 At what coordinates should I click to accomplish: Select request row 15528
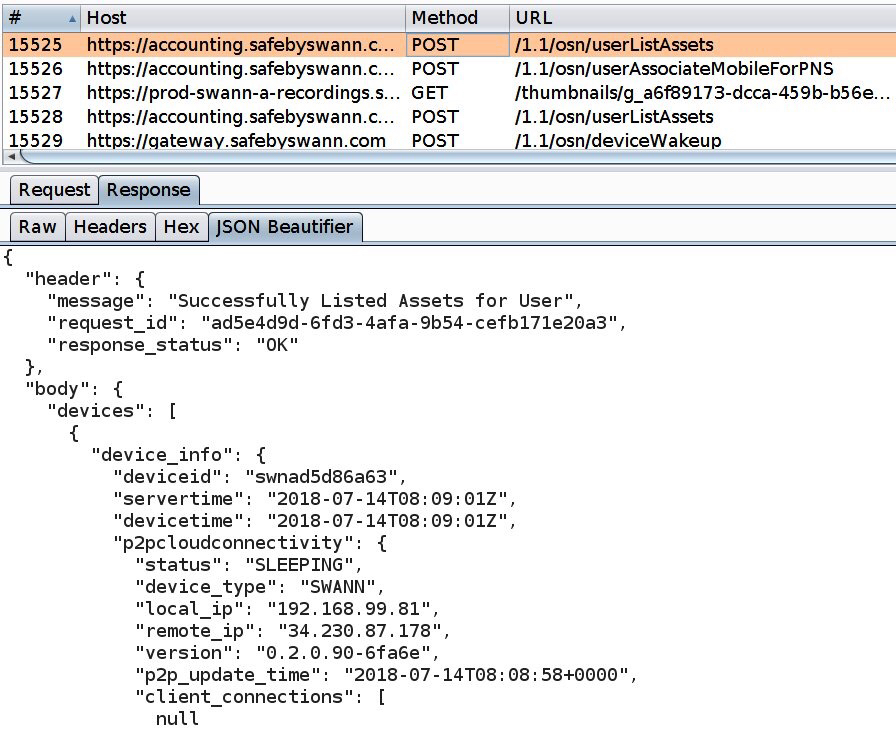tap(448, 117)
